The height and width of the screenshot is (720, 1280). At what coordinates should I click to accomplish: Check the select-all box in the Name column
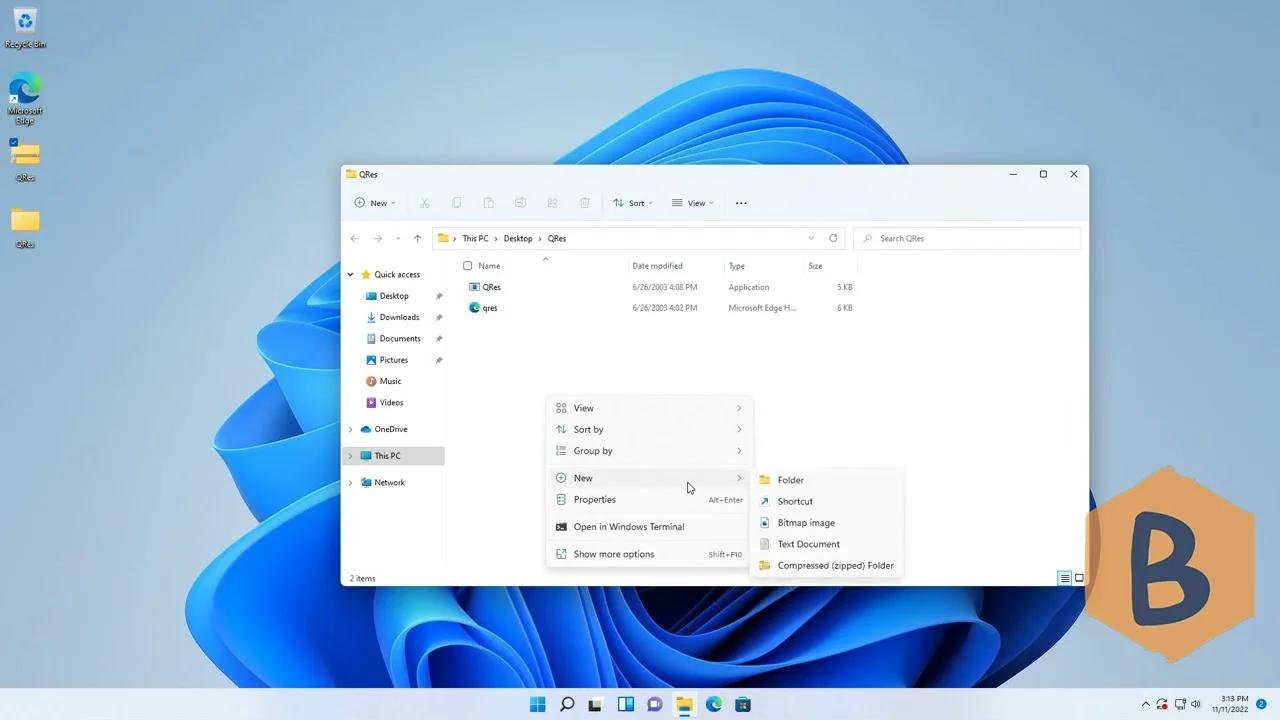click(468, 265)
